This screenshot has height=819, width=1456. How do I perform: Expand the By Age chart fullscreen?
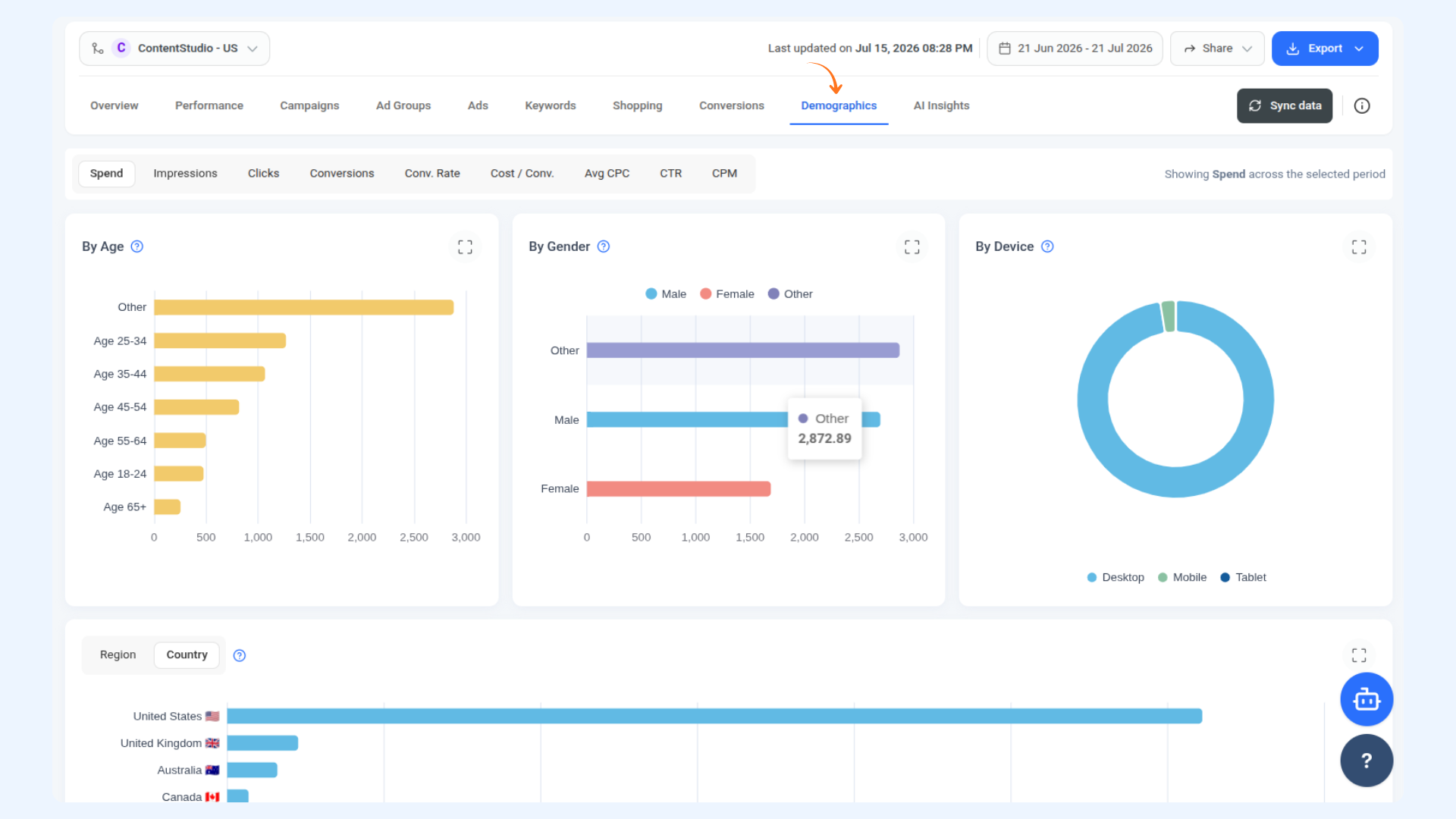pyautogui.click(x=465, y=246)
